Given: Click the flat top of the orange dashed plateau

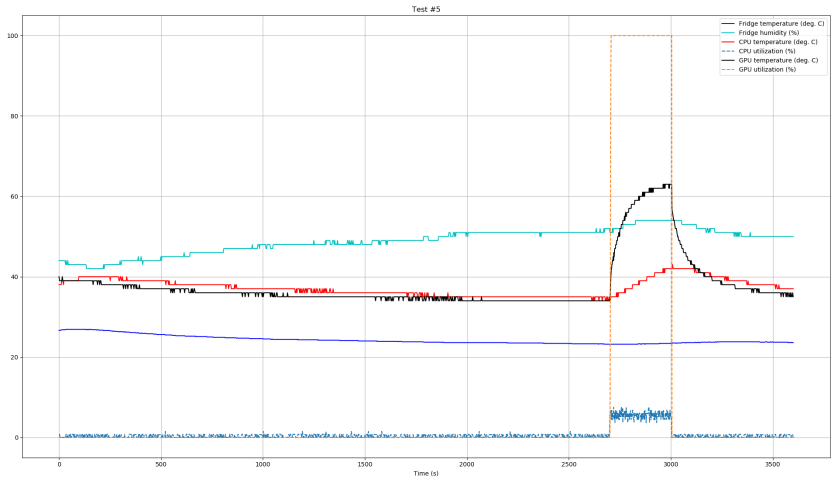Looking at the screenshot, I should tap(641, 36).
